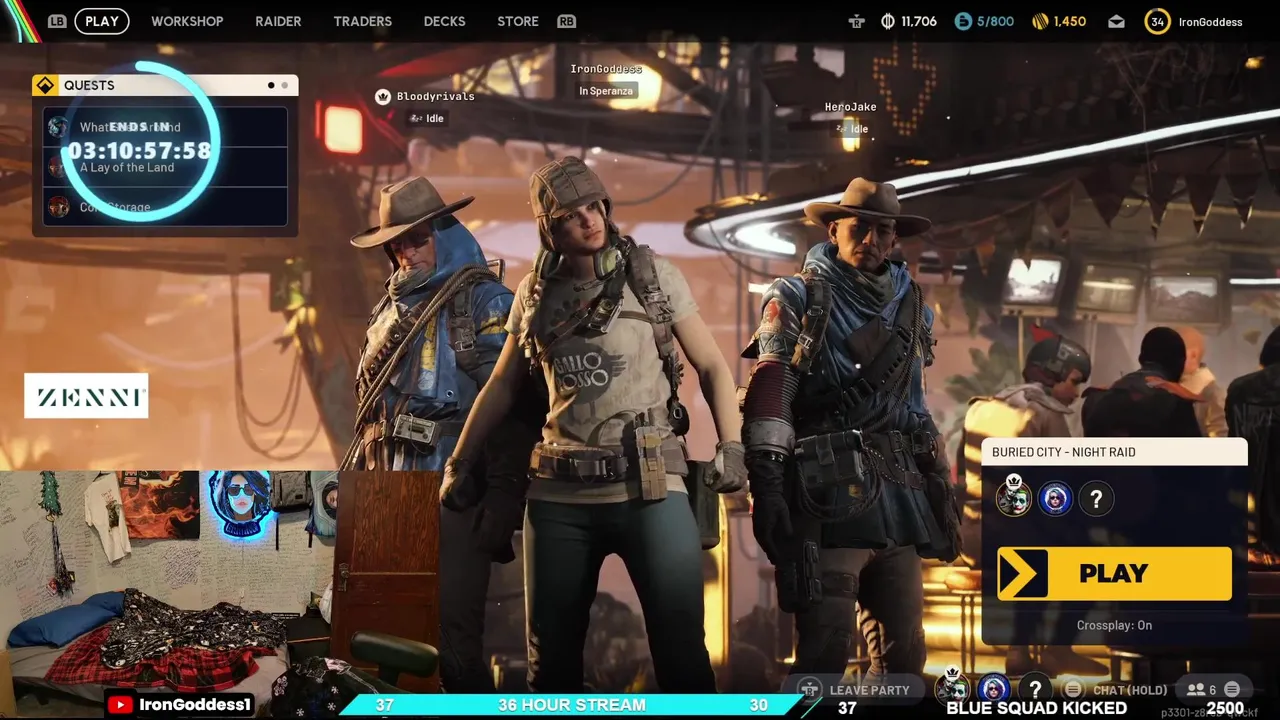This screenshot has width=1280, height=720.
Task: Click the 36 HOUR STREAM progress bar
Action: pos(572,705)
